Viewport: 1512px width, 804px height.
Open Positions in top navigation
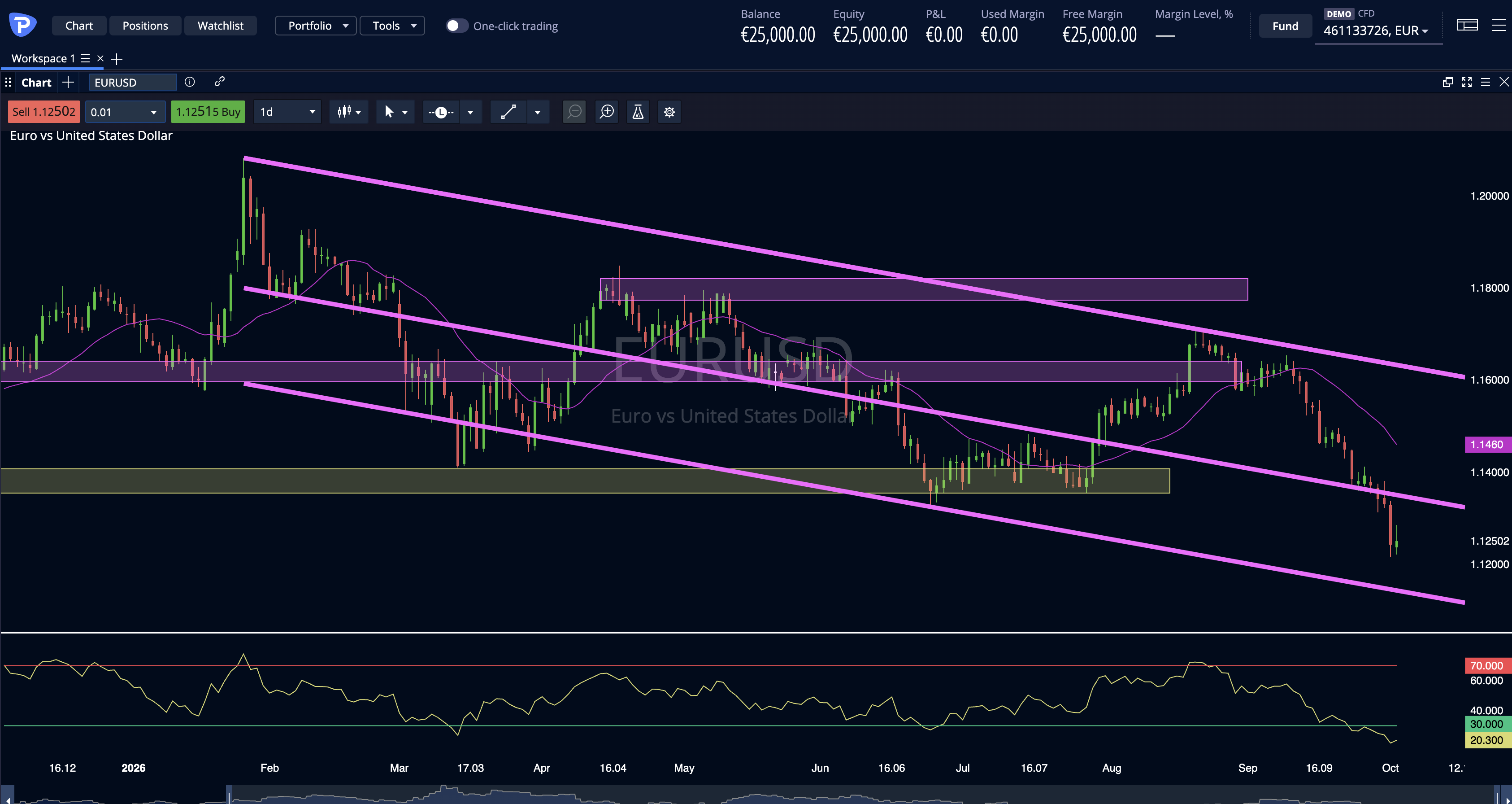pos(145,26)
